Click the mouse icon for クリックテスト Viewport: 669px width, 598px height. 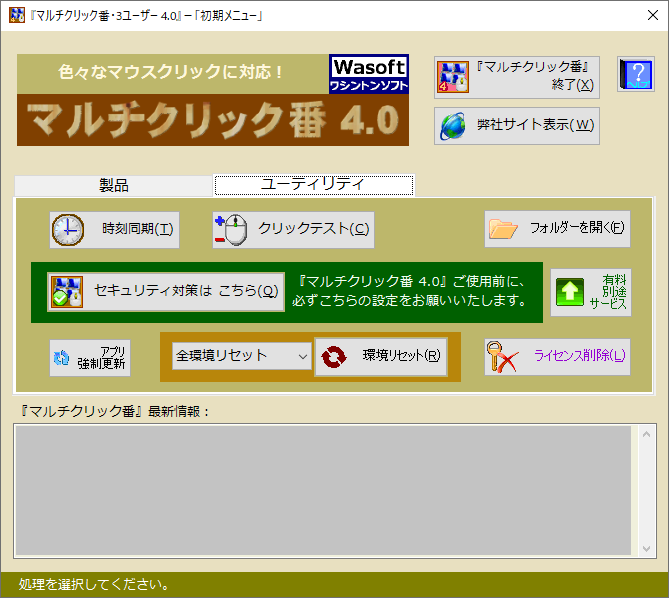pyautogui.click(x=230, y=229)
